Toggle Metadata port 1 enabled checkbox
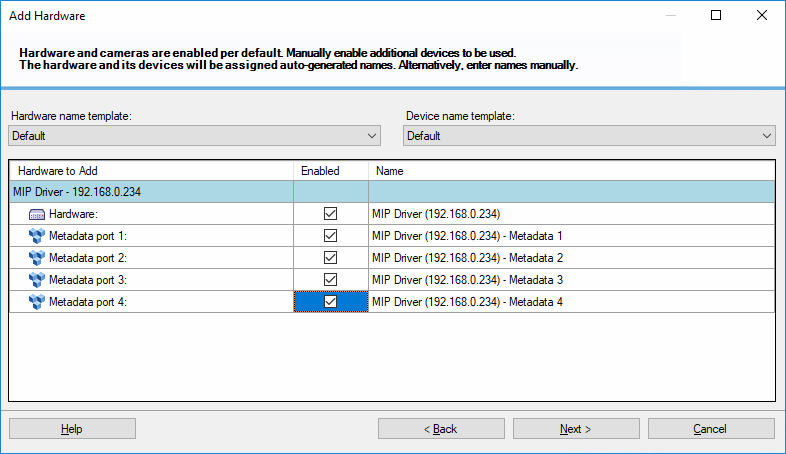The image size is (786, 454). pos(330,236)
